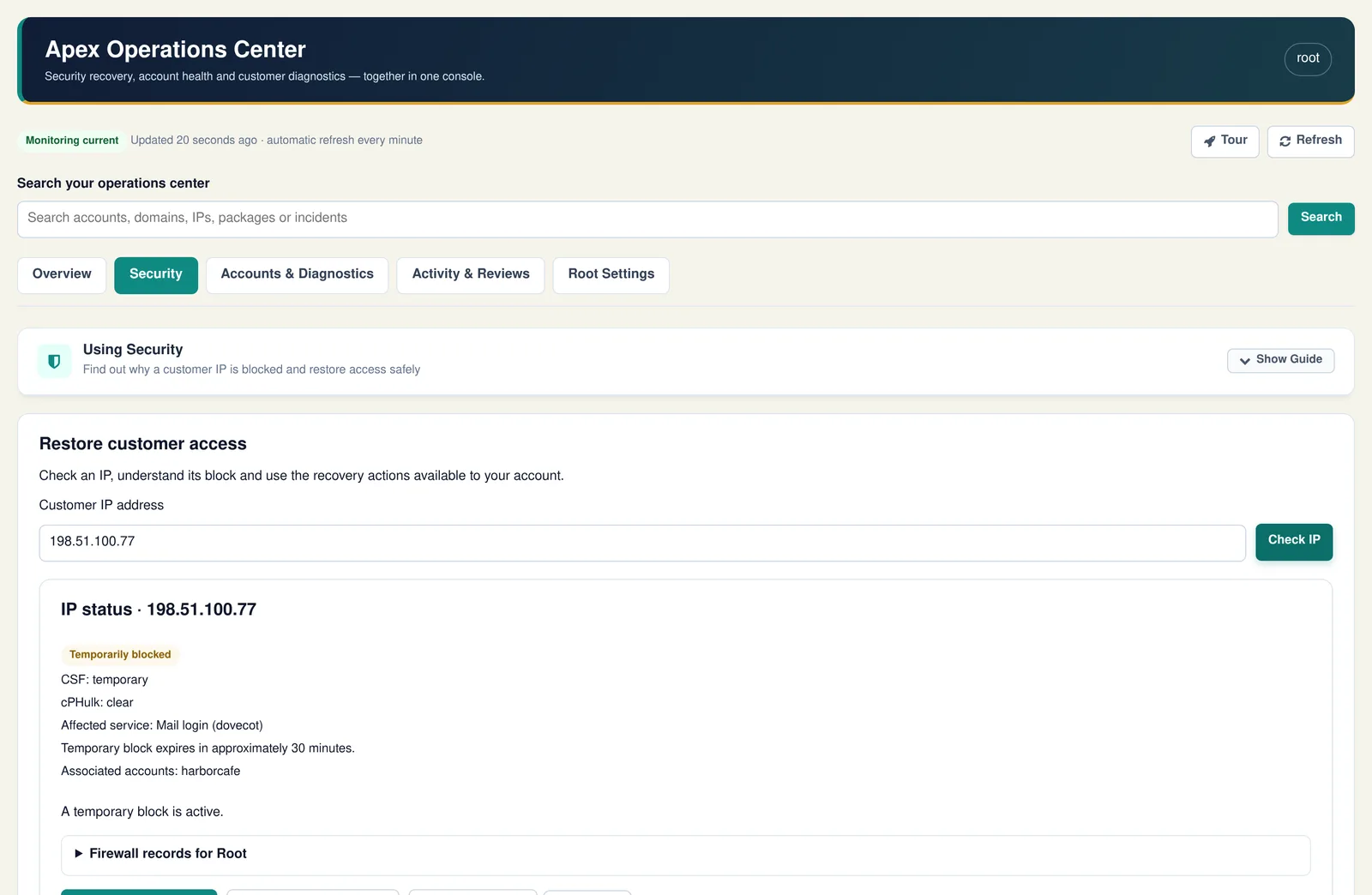Click 'Associated accounts: harborcafe' text
The height and width of the screenshot is (895, 1372).
click(x=151, y=771)
